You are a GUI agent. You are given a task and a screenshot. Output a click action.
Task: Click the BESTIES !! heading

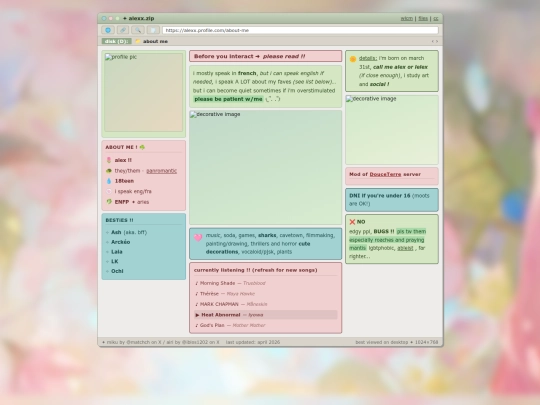click(x=119, y=220)
